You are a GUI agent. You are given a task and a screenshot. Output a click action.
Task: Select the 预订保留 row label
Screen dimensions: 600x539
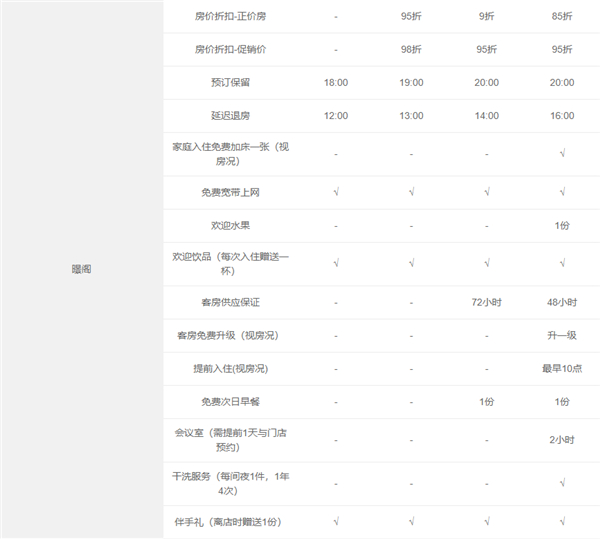tap(230, 82)
